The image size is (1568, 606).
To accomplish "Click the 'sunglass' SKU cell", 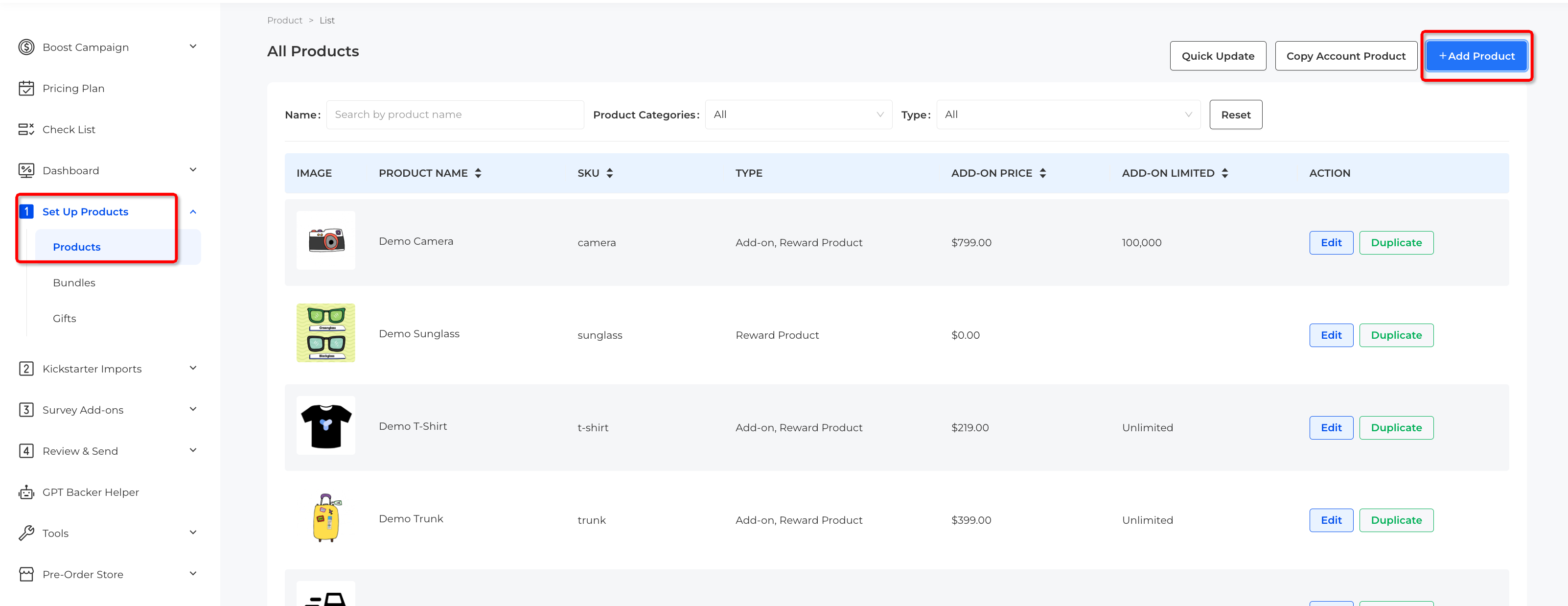I will point(600,335).
